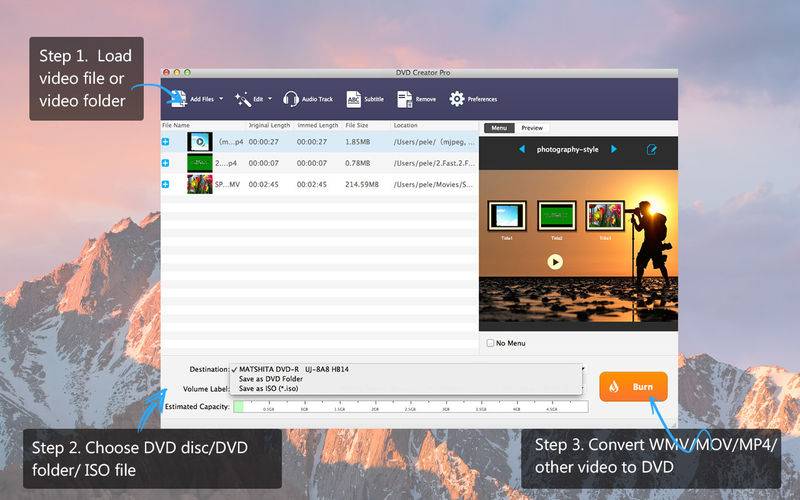This screenshot has height=500, width=800.
Task: Expand the first video row's plus icon
Action: [x=165, y=142]
